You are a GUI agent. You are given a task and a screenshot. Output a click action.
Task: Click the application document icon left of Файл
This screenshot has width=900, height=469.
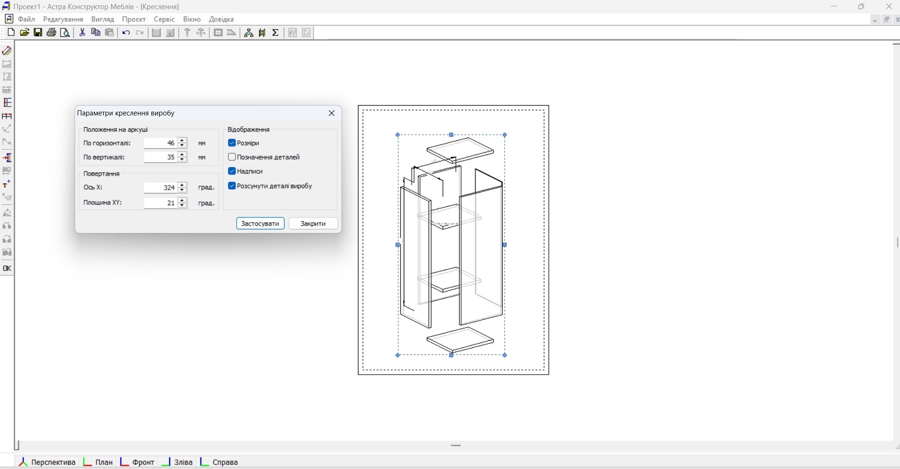9,19
